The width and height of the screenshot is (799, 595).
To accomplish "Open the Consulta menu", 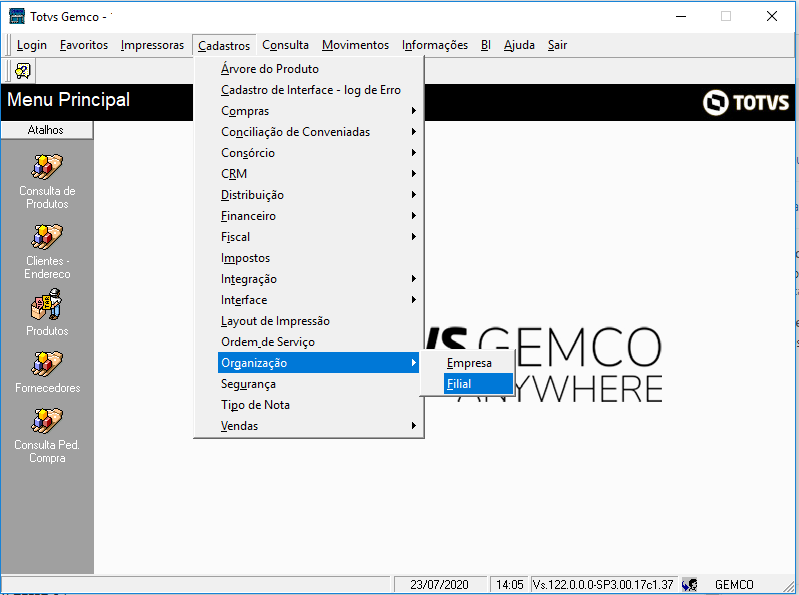I will point(285,45).
